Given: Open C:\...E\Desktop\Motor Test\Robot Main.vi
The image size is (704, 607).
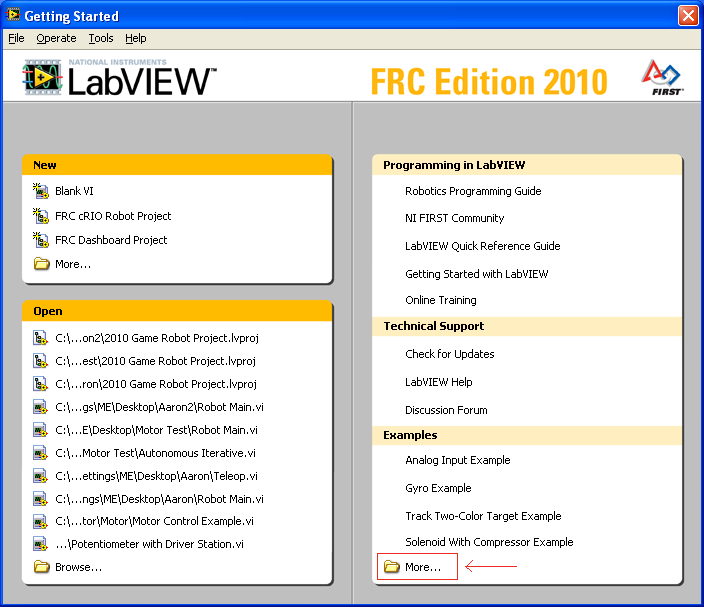Looking at the screenshot, I should [156, 430].
